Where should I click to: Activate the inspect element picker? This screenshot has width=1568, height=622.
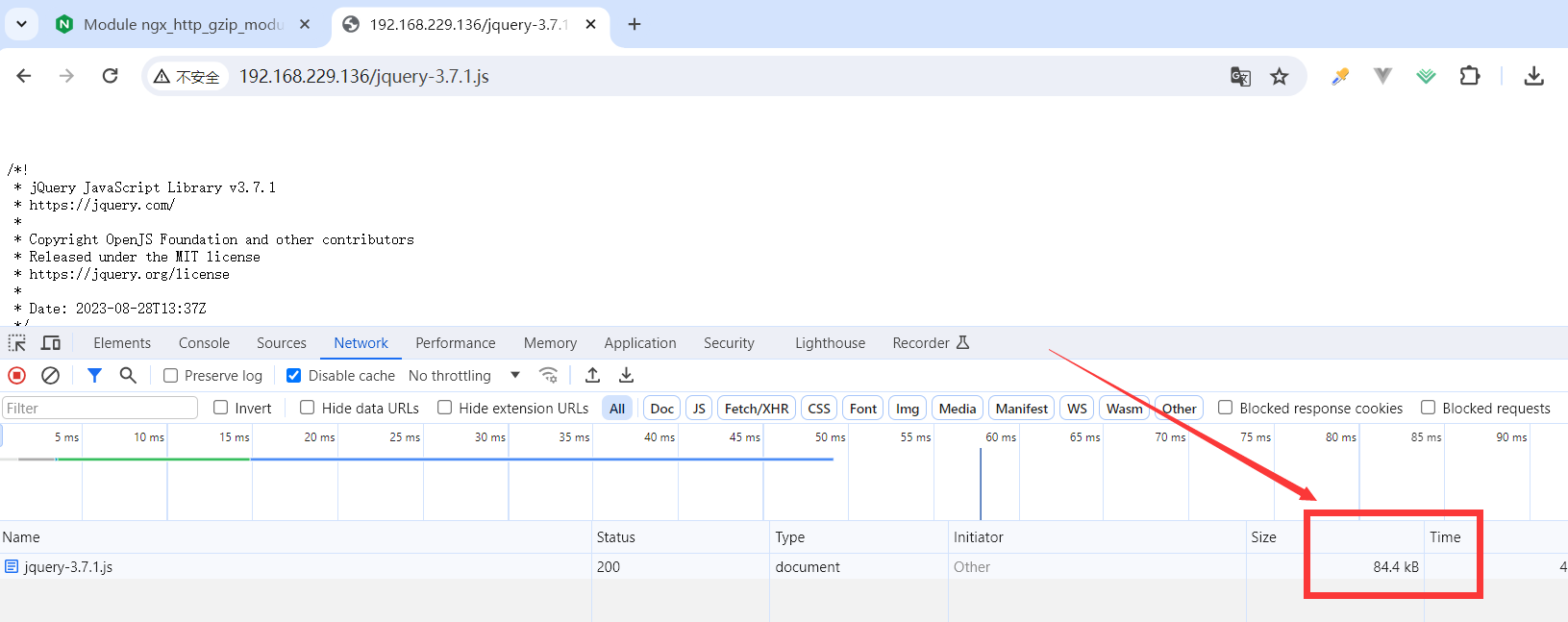click(x=17, y=343)
